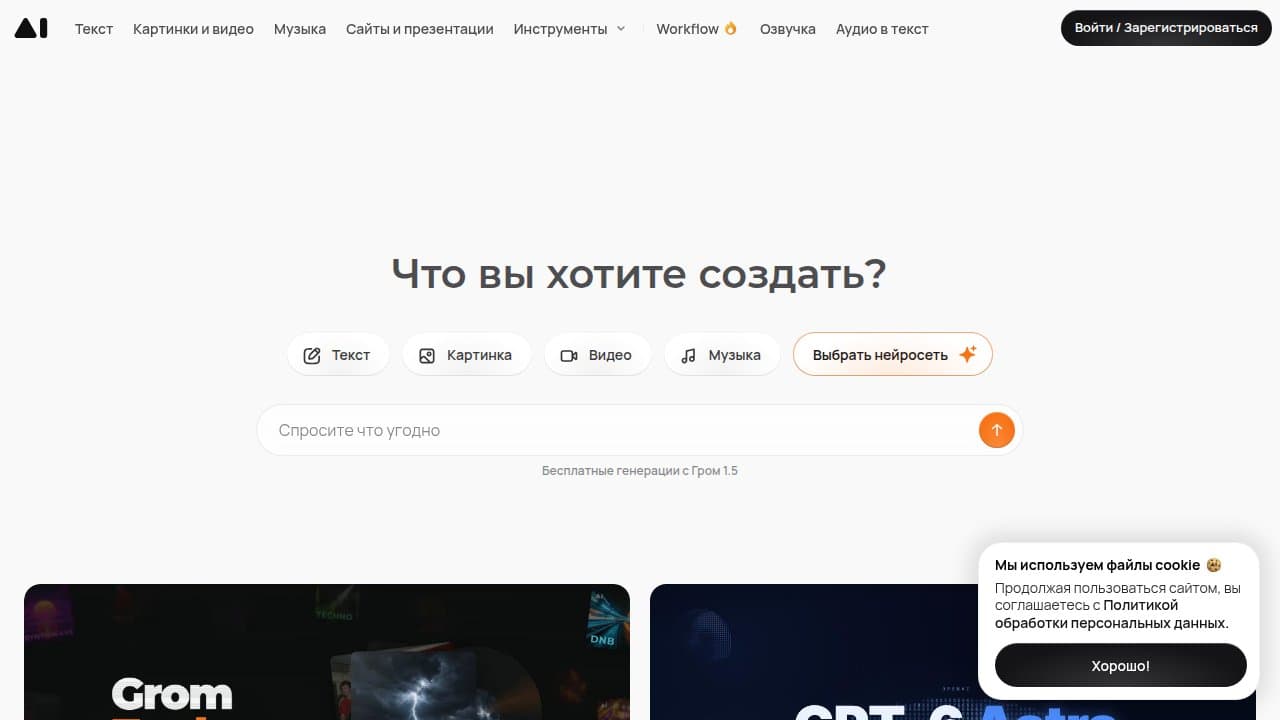1280x720 pixels.
Task: Open the Grom promo banner
Action: click(327, 652)
